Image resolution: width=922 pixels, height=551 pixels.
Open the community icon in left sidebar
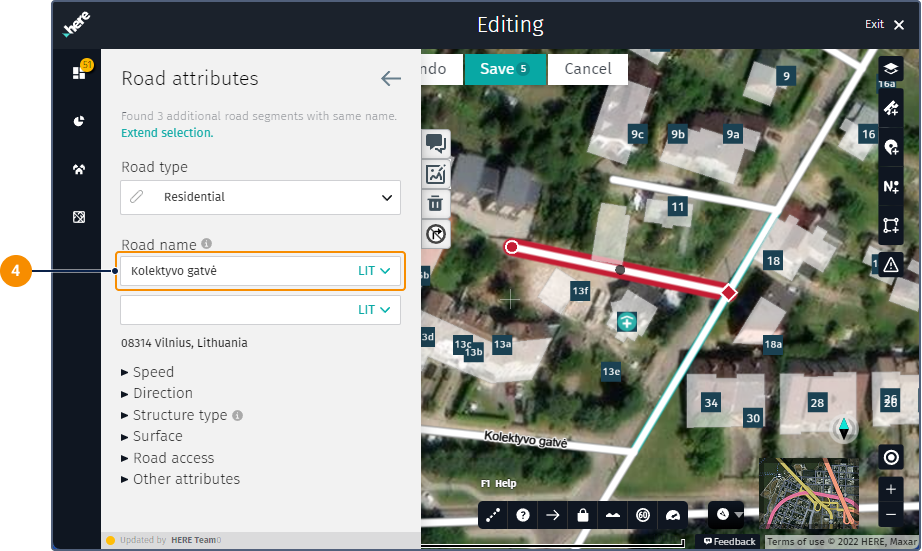[79, 169]
